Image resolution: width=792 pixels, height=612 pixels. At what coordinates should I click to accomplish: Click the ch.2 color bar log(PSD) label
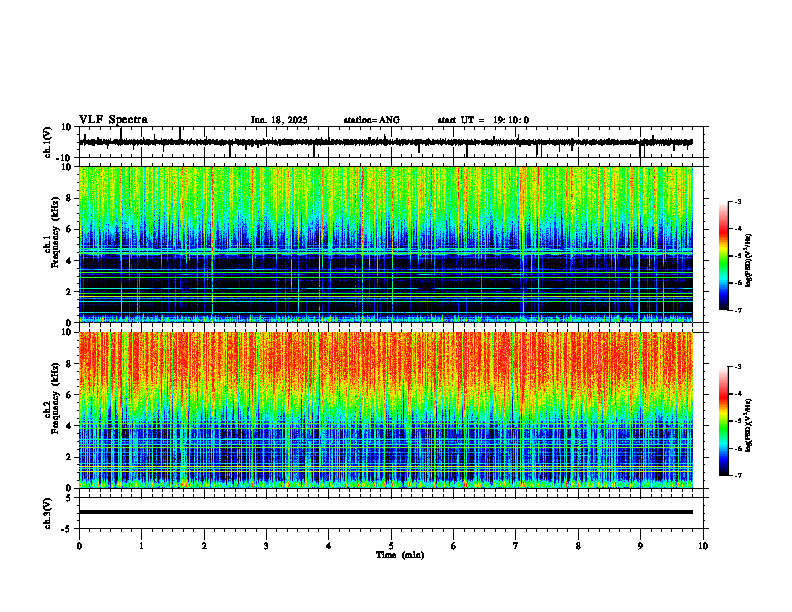tap(749, 425)
